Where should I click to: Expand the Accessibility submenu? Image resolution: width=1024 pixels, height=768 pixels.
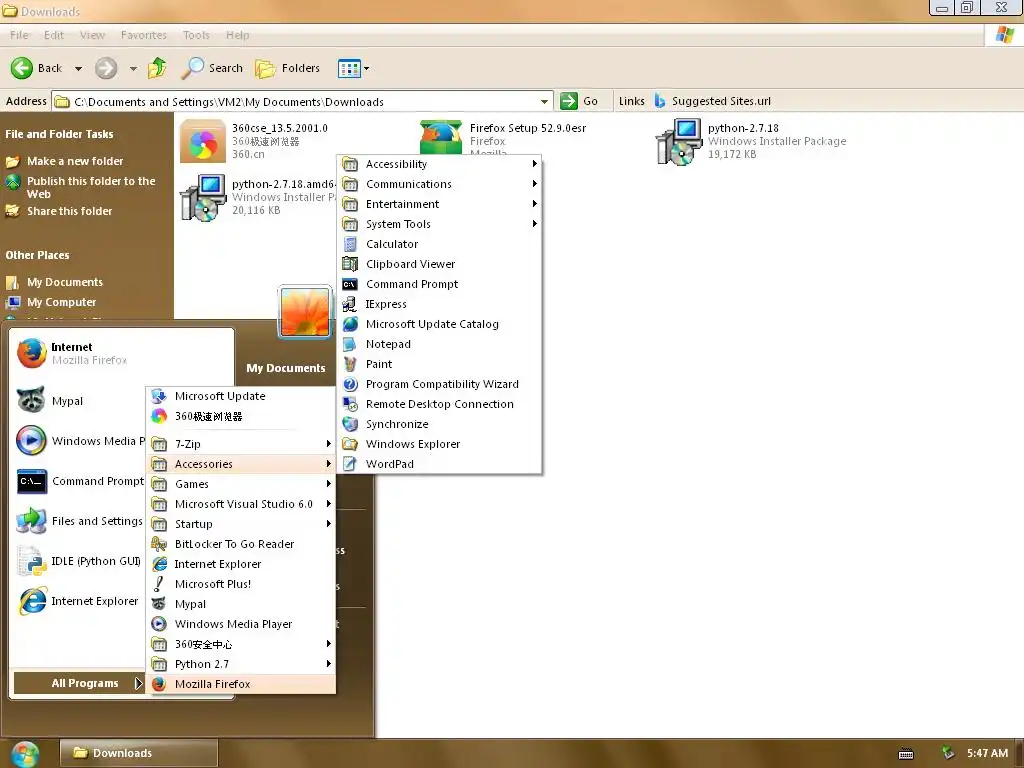tap(439, 164)
